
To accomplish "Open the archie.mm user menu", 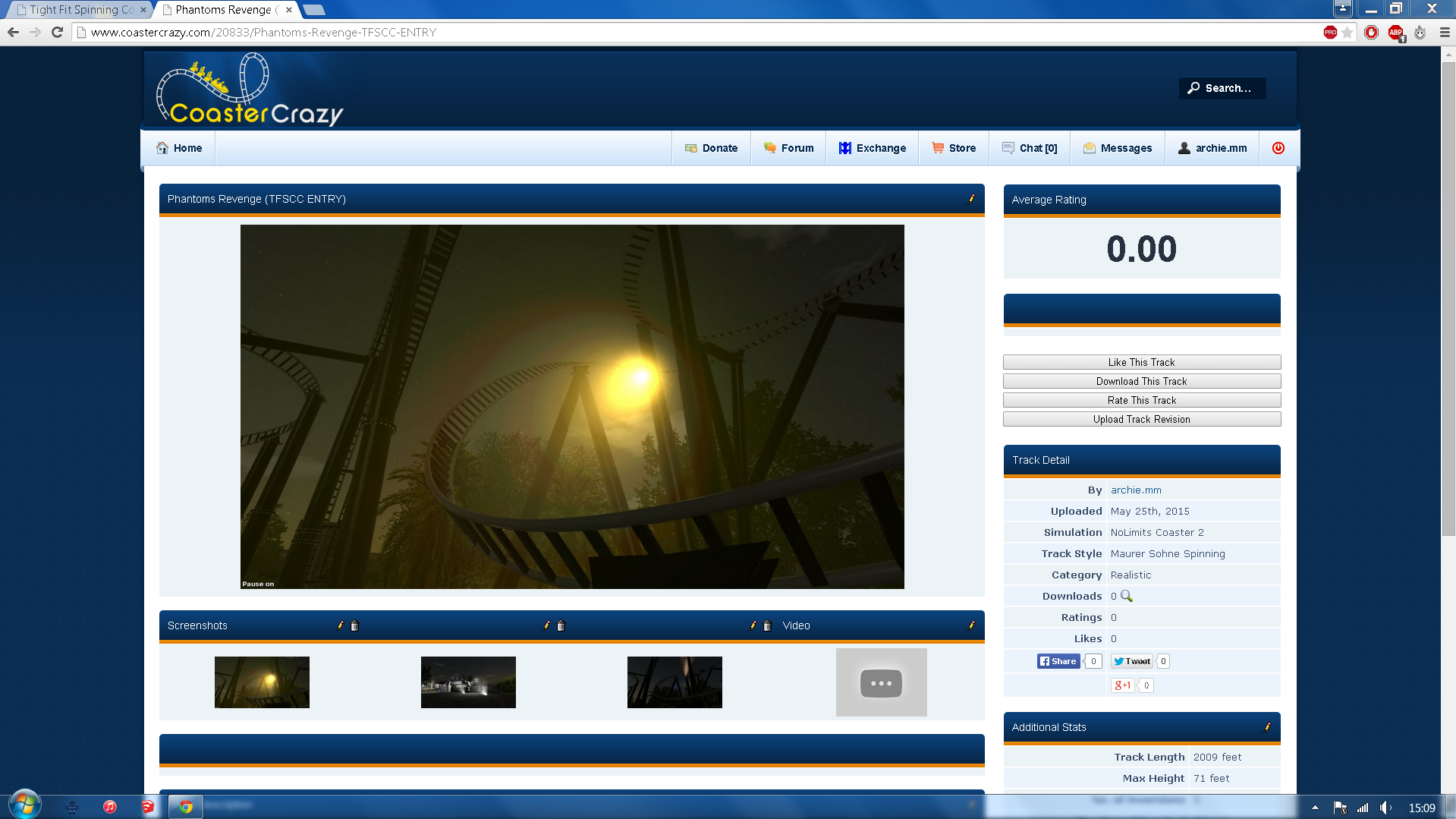I will click(x=1212, y=148).
